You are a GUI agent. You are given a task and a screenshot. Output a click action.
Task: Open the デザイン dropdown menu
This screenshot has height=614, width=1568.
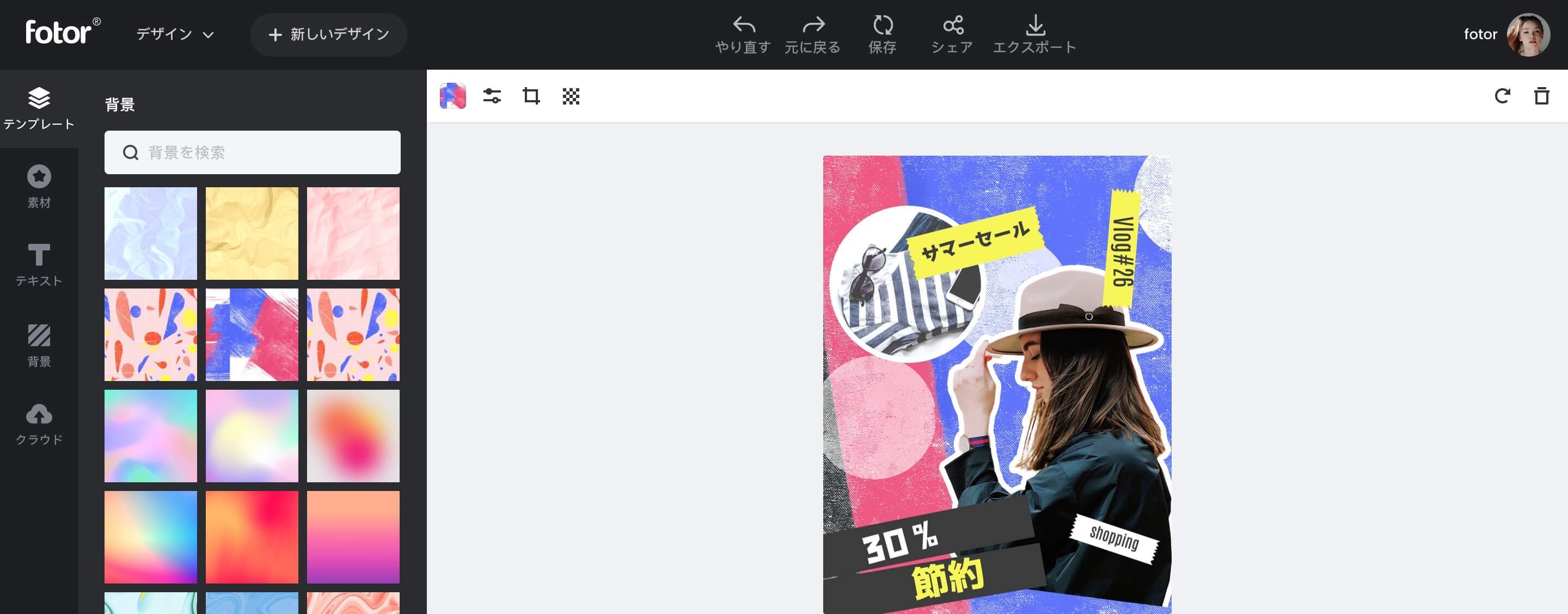175,34
